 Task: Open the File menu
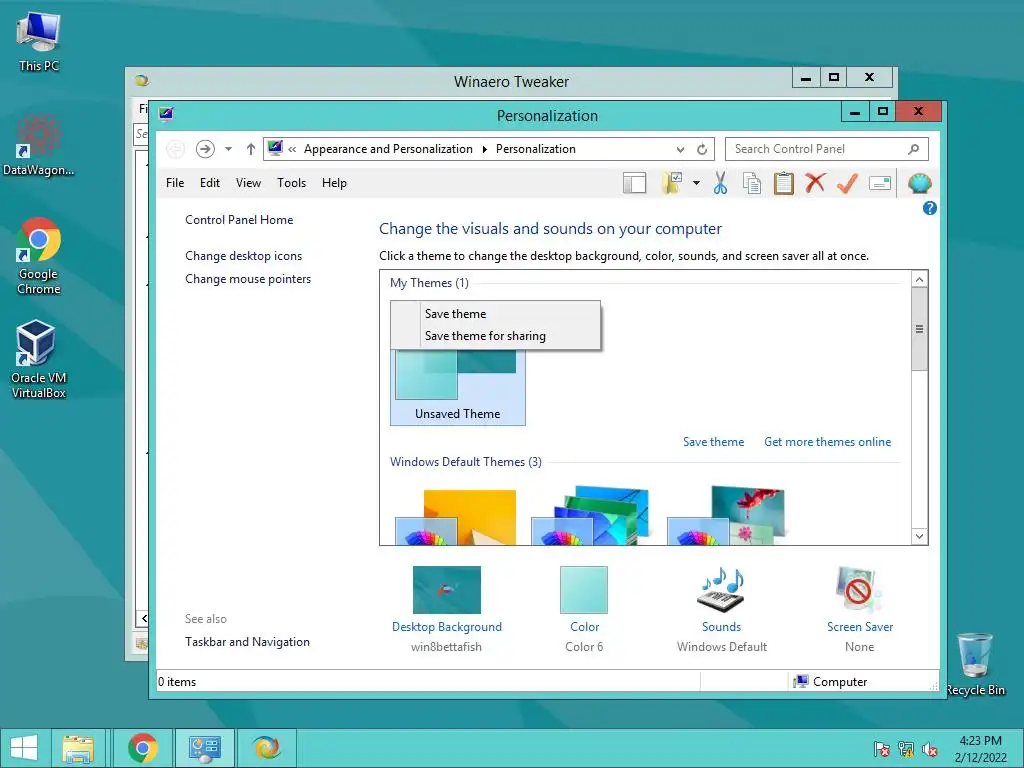pyautogui.click(x=175, y=183)
